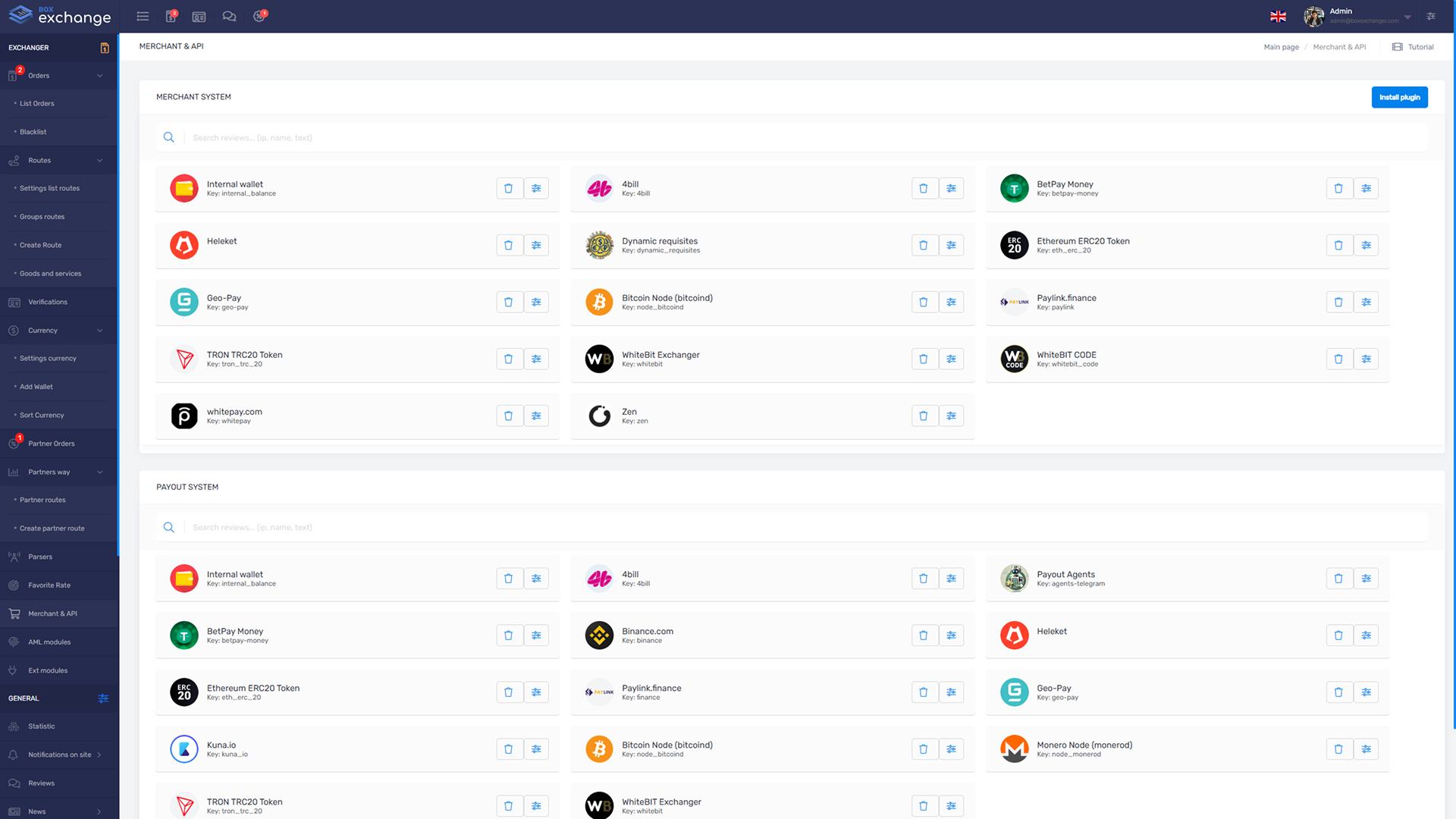Click Main page in the breadcrumb

1281,46
